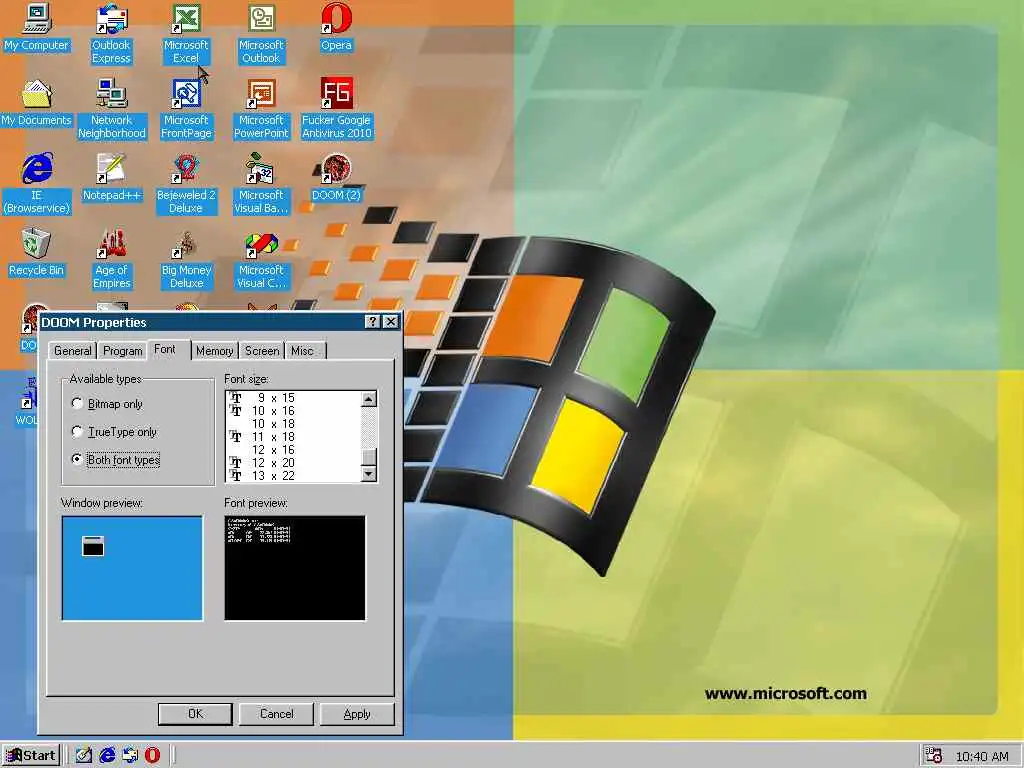Click the IE (Browservice) desktop icon

[37, 184]
